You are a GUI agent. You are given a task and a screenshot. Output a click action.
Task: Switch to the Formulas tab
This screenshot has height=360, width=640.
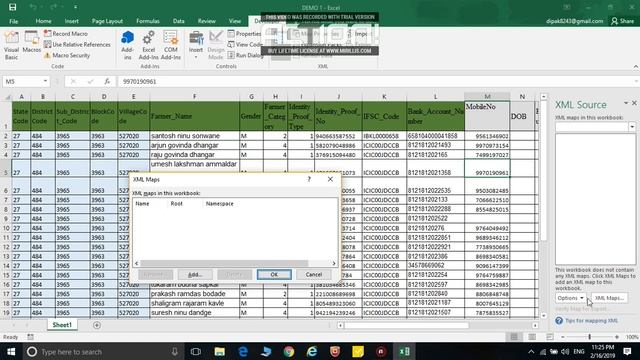(x=148, y=21)
